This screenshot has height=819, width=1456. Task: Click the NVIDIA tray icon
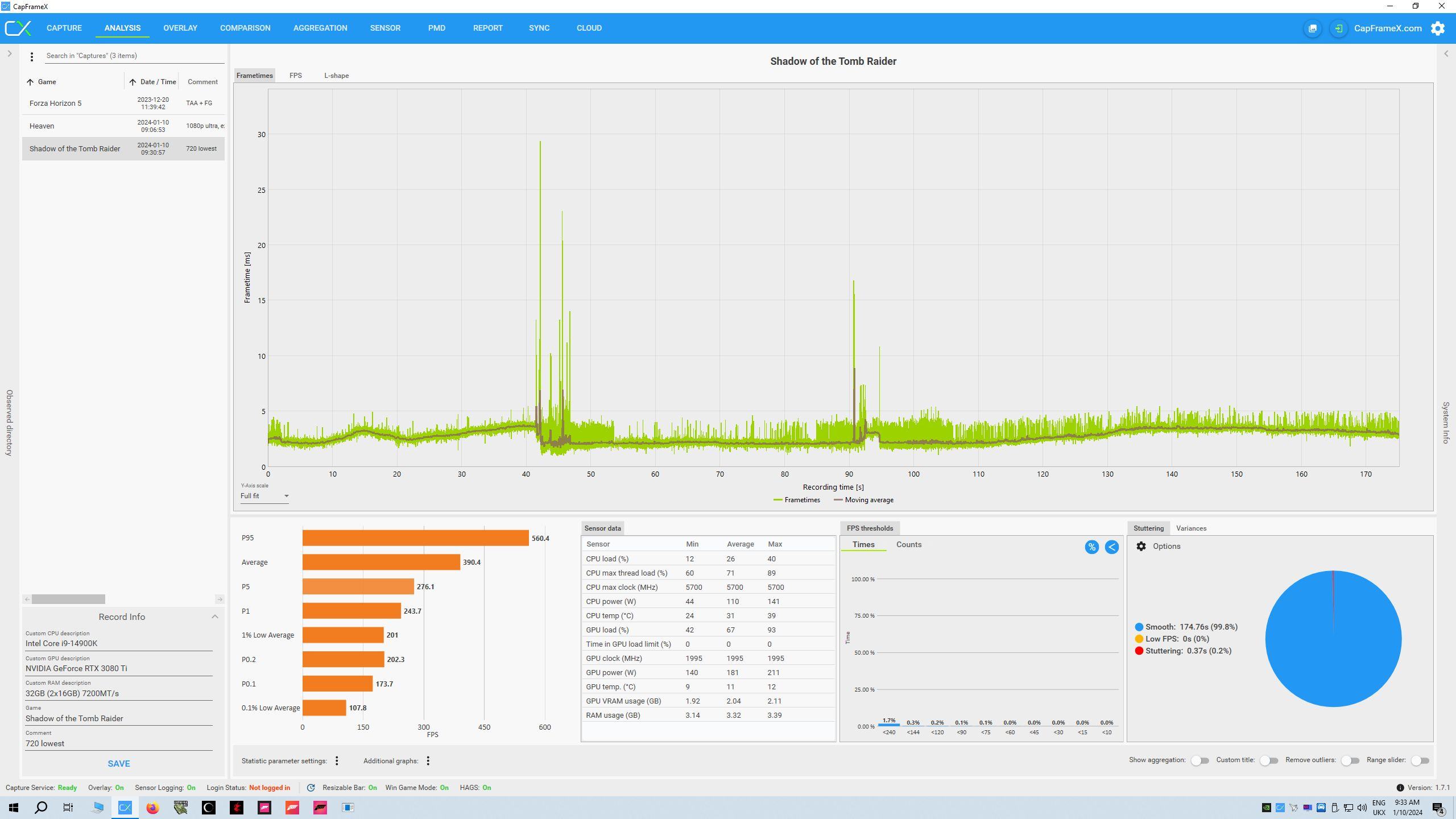coord(1266,808)
